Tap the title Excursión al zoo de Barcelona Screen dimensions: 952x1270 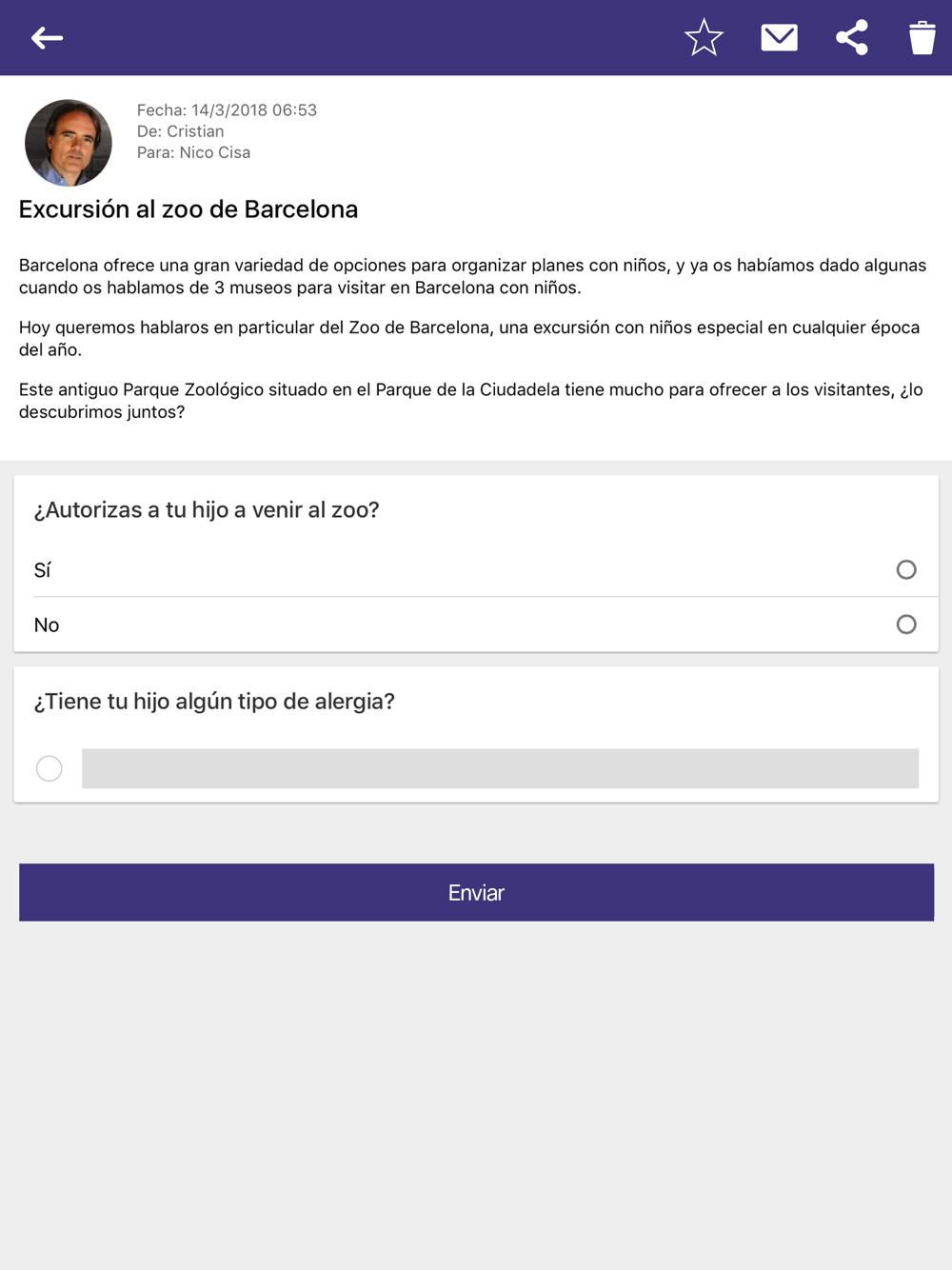point(188,209)
